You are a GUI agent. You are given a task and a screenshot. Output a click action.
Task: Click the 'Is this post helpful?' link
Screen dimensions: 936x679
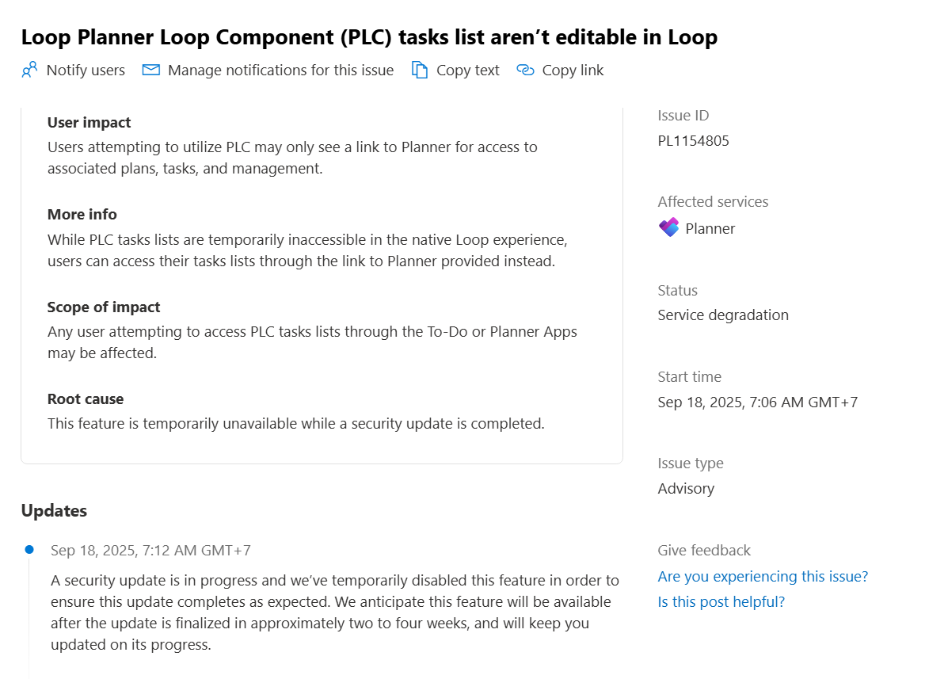(721, 601)
